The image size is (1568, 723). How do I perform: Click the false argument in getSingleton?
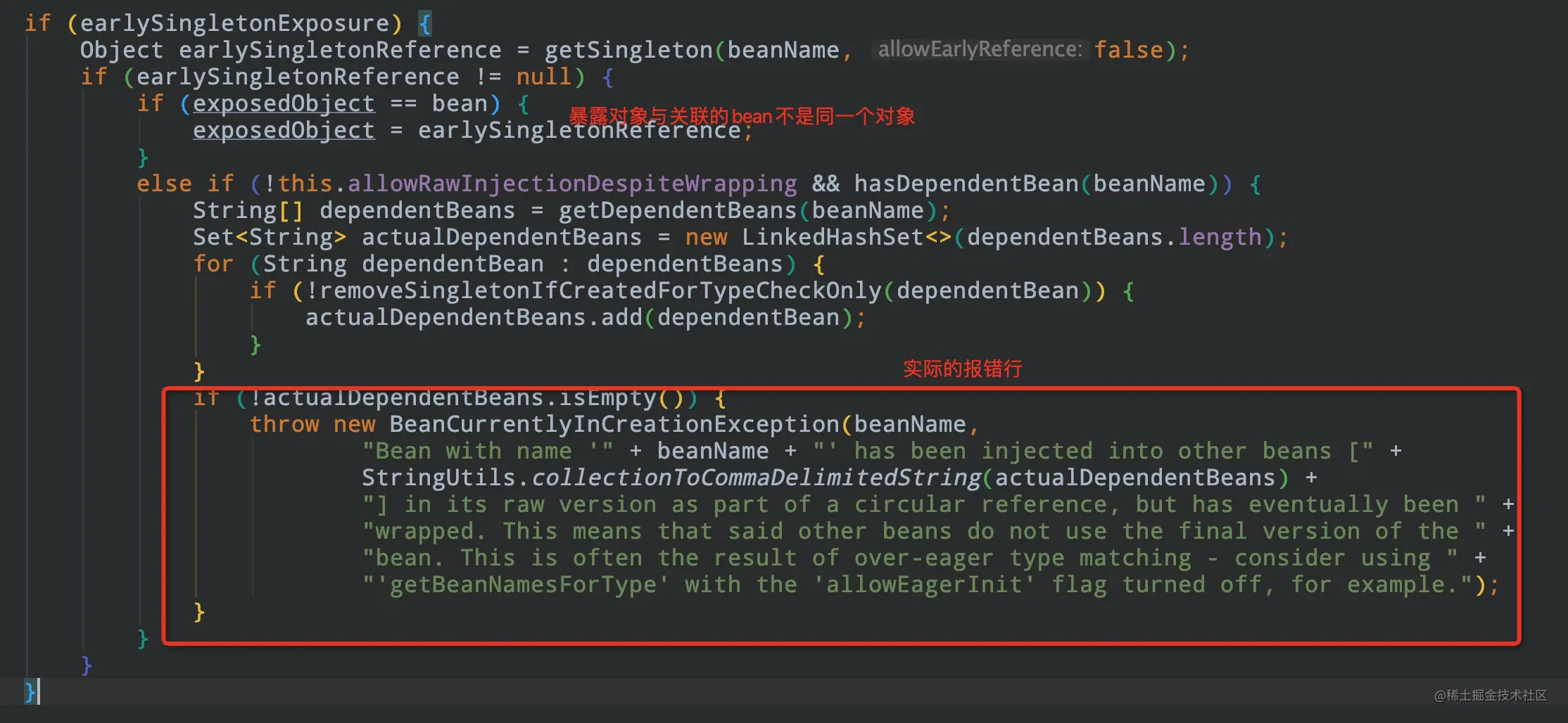point(1128,50)
